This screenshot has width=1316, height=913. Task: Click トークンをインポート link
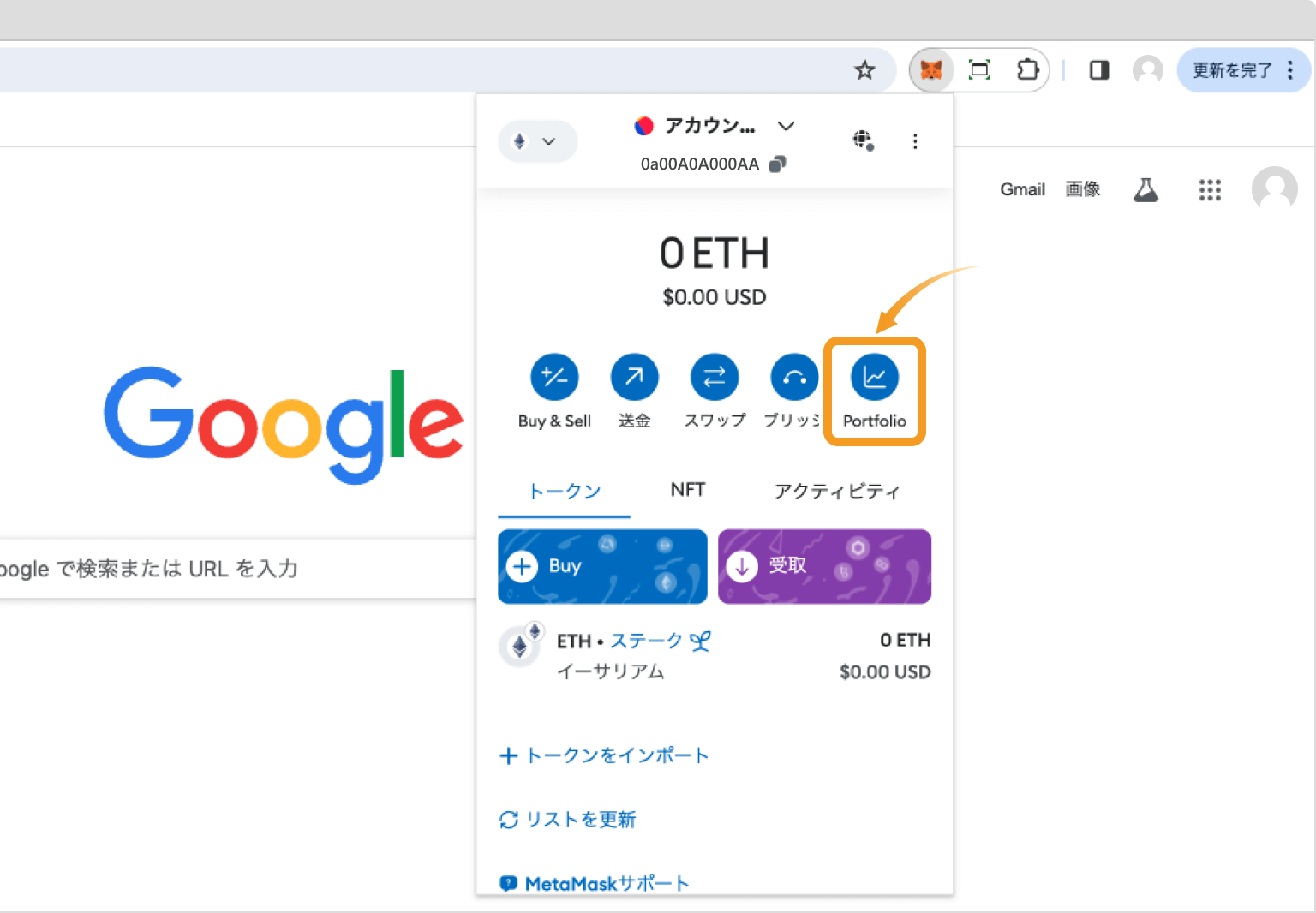click(x=604, y=755)
